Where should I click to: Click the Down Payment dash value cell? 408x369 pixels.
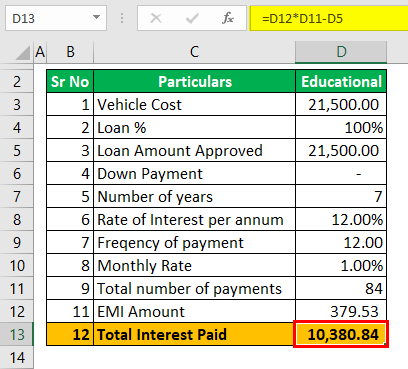click(x=341, y=173)
